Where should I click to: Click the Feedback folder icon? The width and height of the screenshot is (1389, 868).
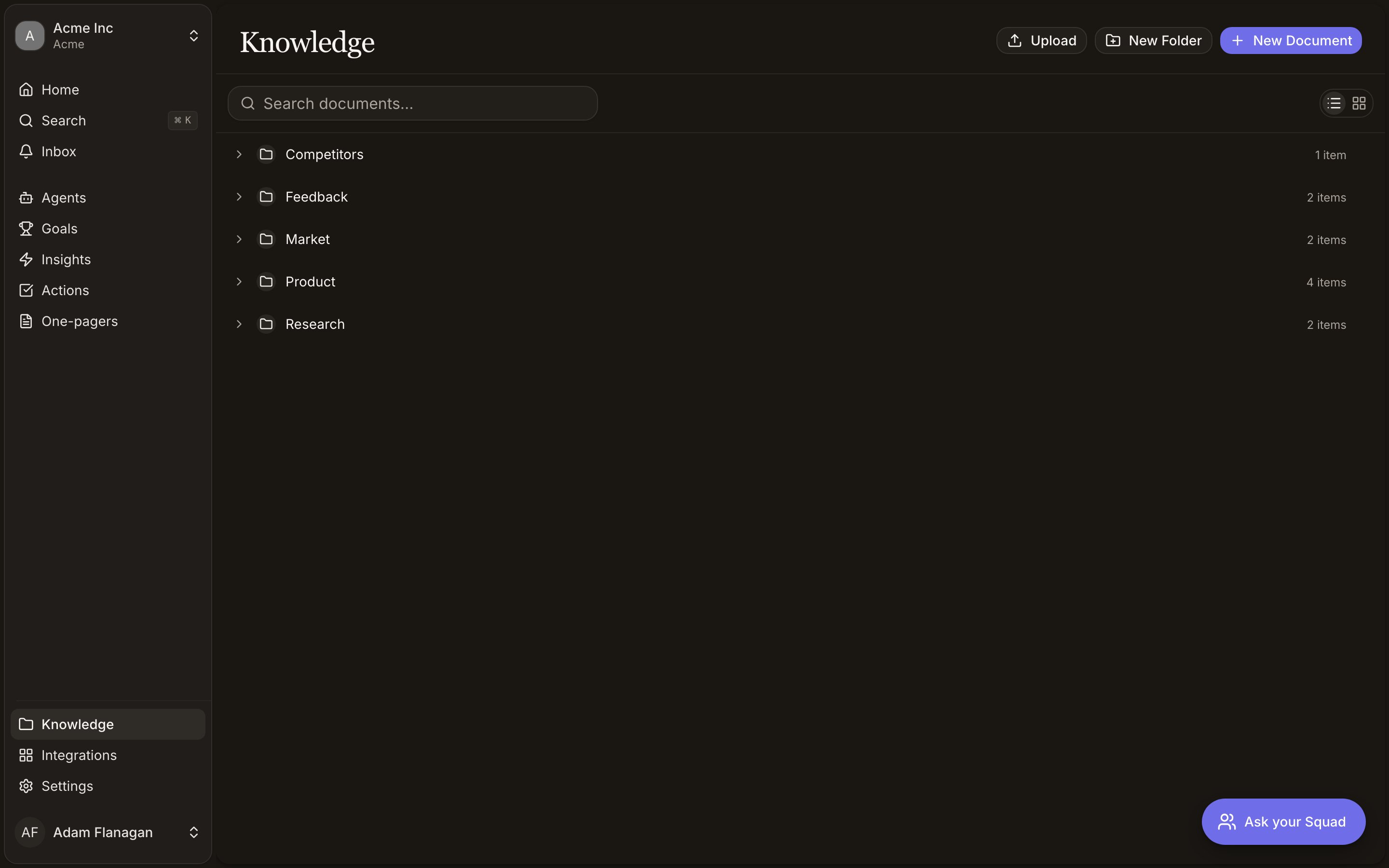point(266,197)
